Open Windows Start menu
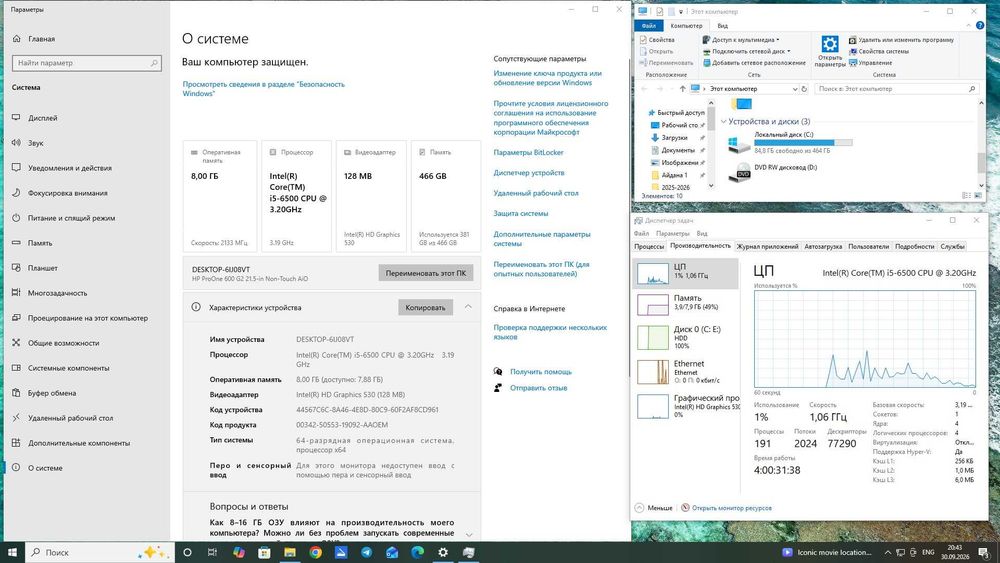Screen dimensions: 1000x563 11,552
